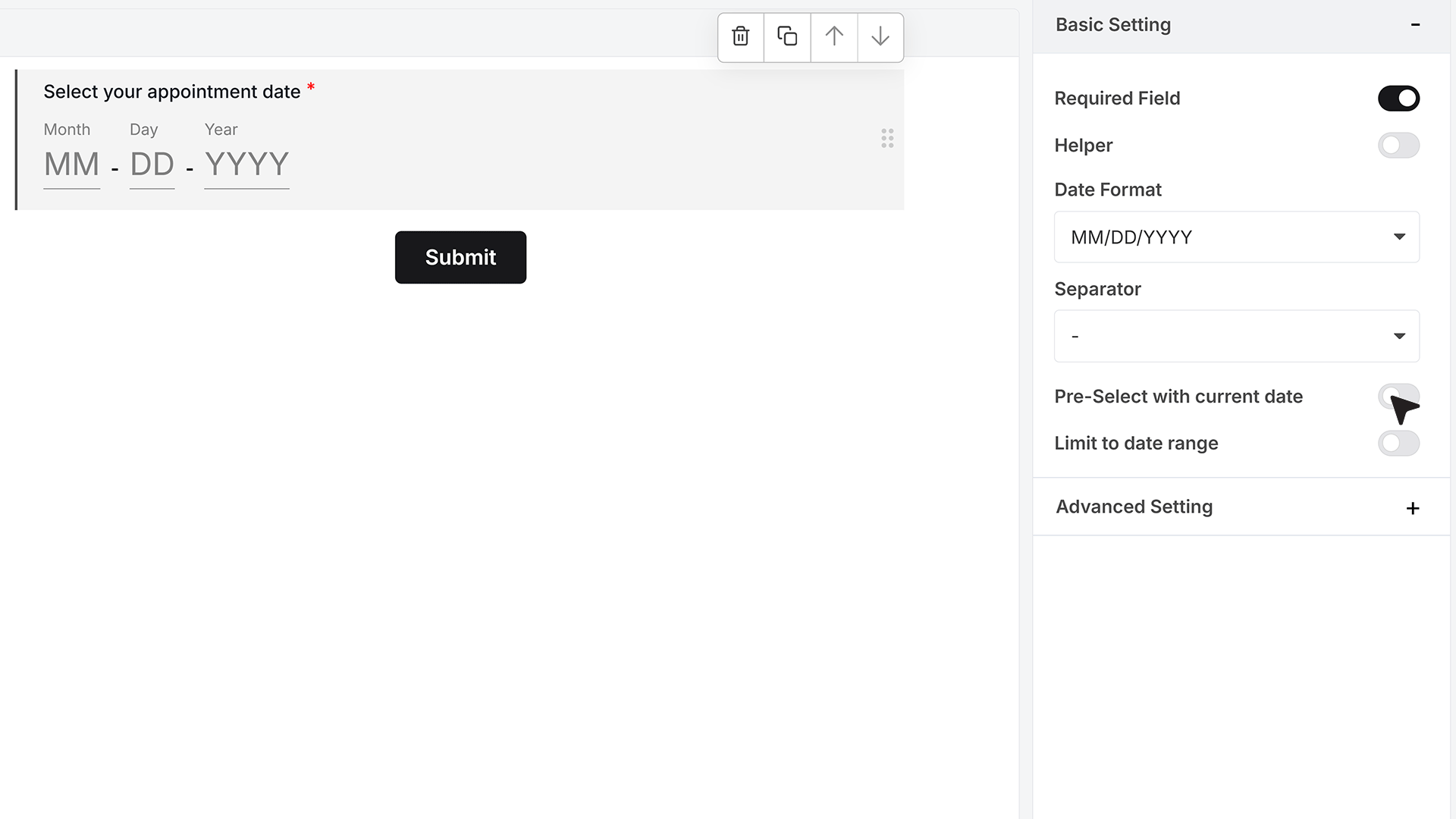Open the Date Format dropdown
Viewport: 1456px width, 819px height.
pos(1236,237)
